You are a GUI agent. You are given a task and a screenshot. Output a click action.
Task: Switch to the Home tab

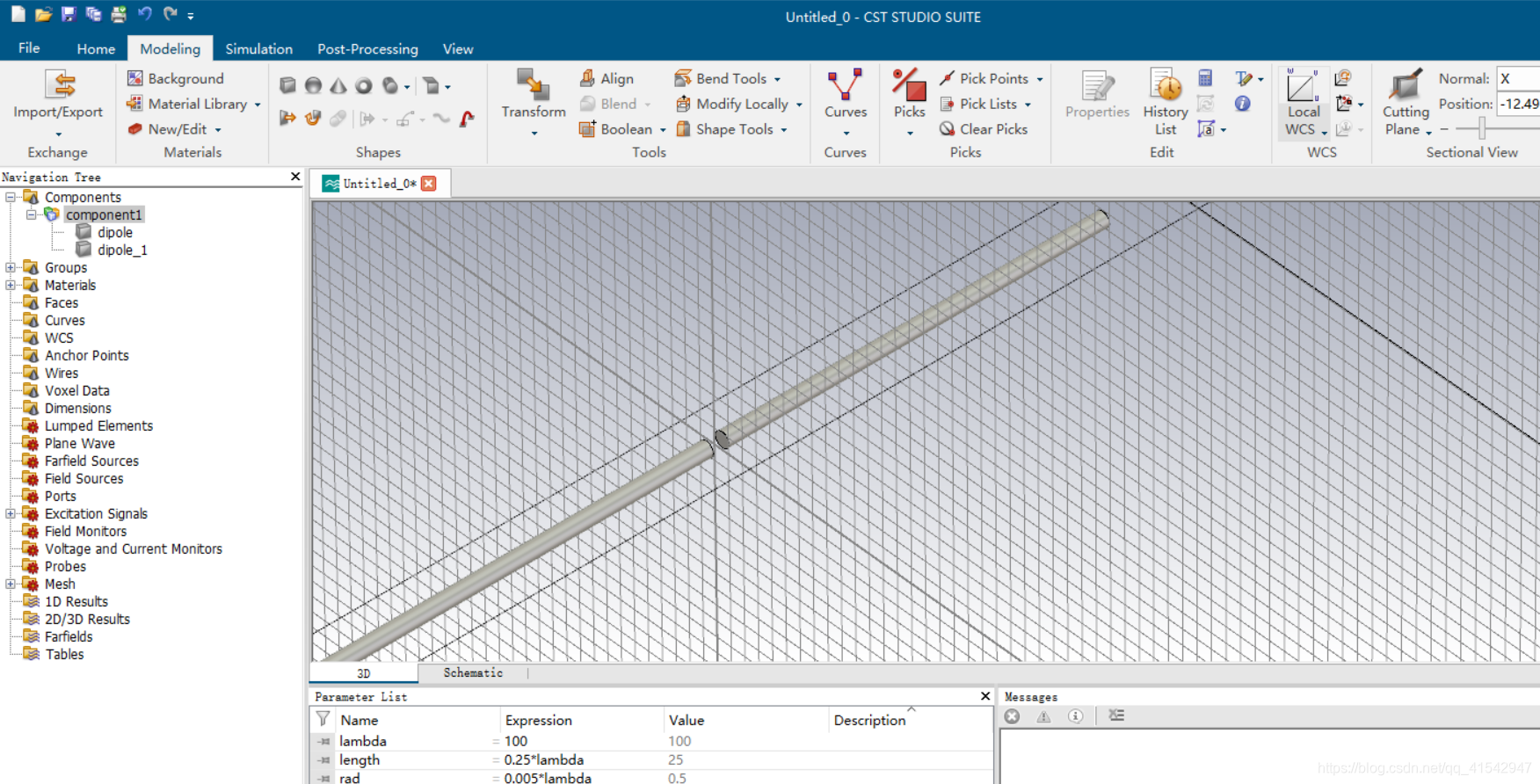(96, 49)
